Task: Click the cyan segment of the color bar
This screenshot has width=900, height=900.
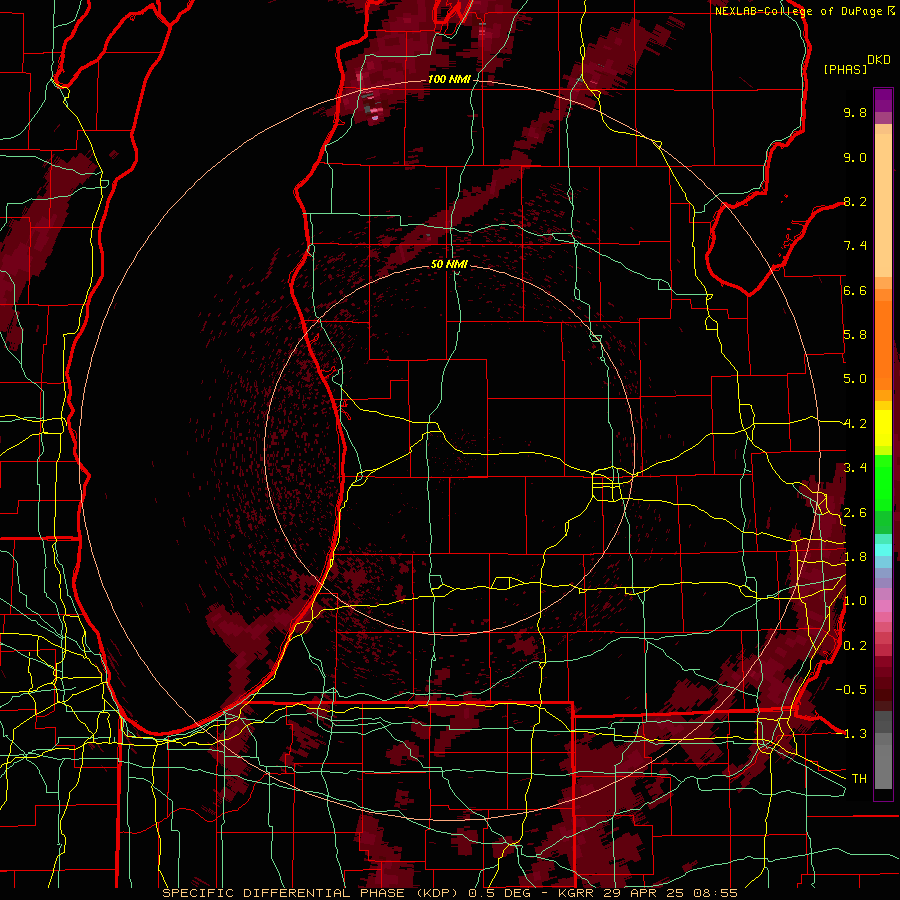Action: pos(883,550)
